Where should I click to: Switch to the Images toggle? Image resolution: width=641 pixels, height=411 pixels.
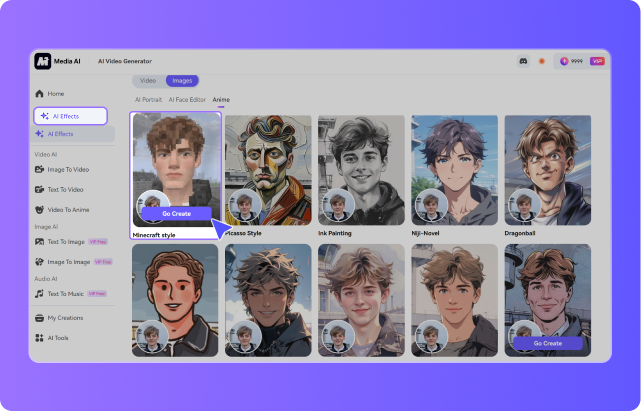coord(182,80)
